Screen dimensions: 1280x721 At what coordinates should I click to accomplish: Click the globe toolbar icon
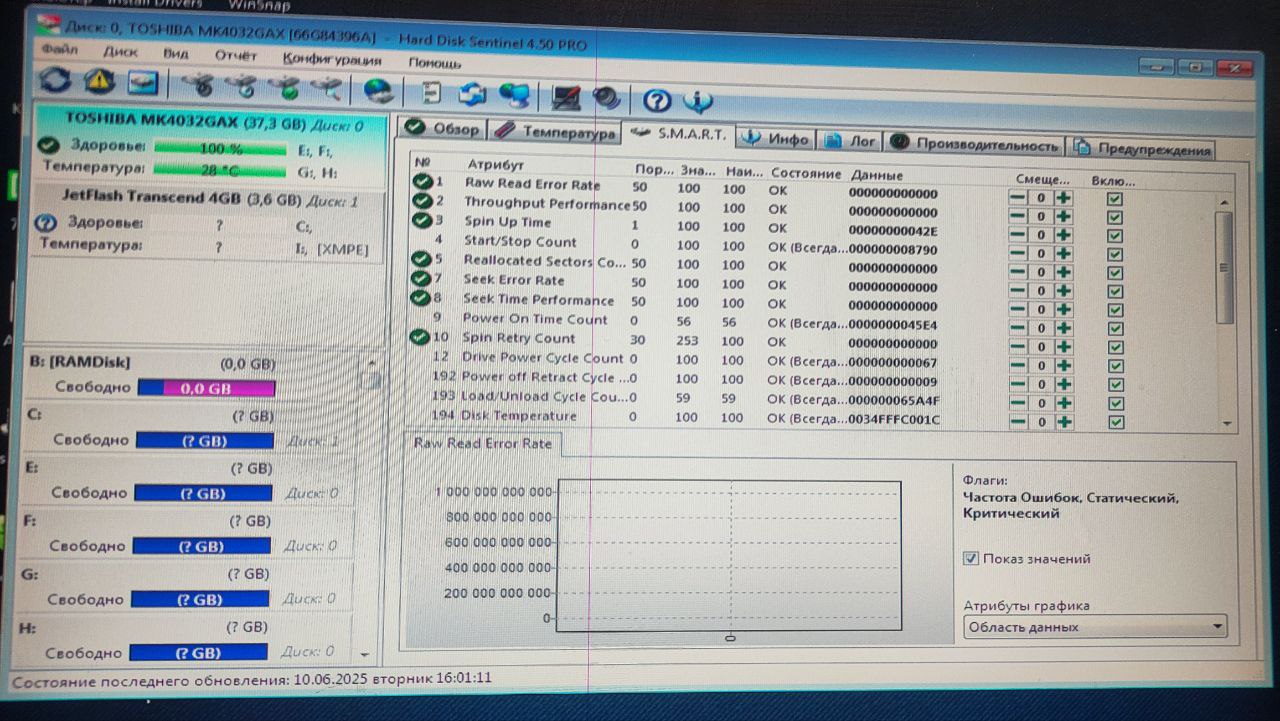[x=378, y=92]
